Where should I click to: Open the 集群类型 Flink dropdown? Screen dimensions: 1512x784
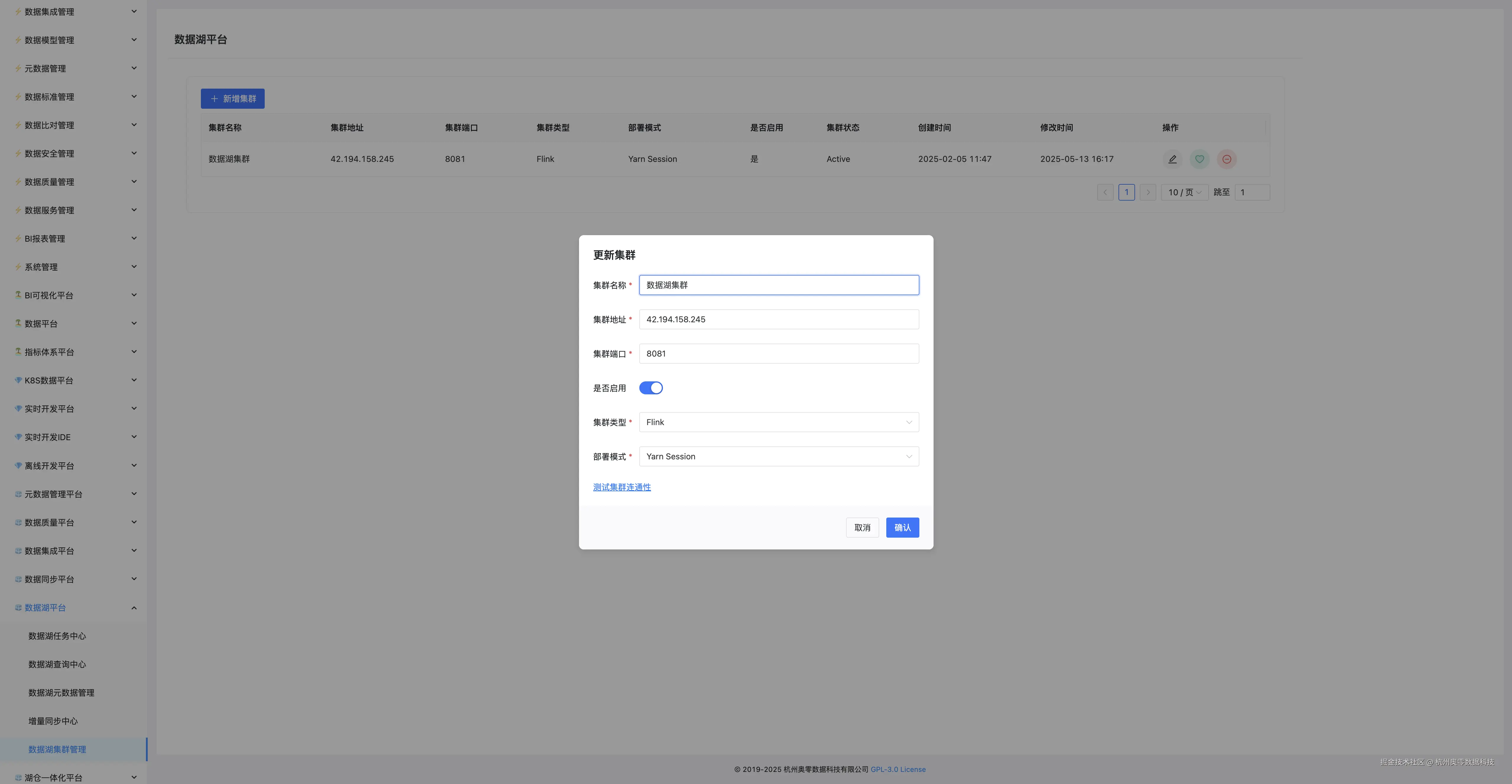tap(778, 422)
